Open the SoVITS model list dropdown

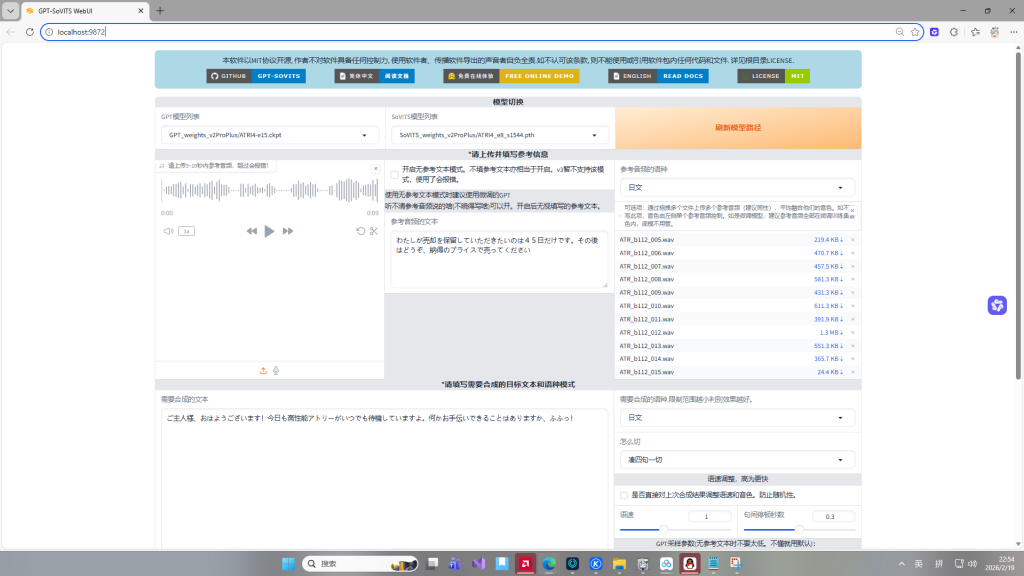499,135
